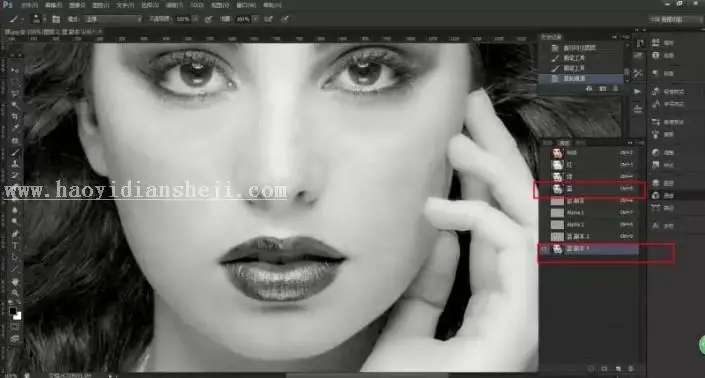Viewport: 705px width, 378px height.
Task: Click the RGB composite channel thumbnail
Action: click(x=558, y=153)
